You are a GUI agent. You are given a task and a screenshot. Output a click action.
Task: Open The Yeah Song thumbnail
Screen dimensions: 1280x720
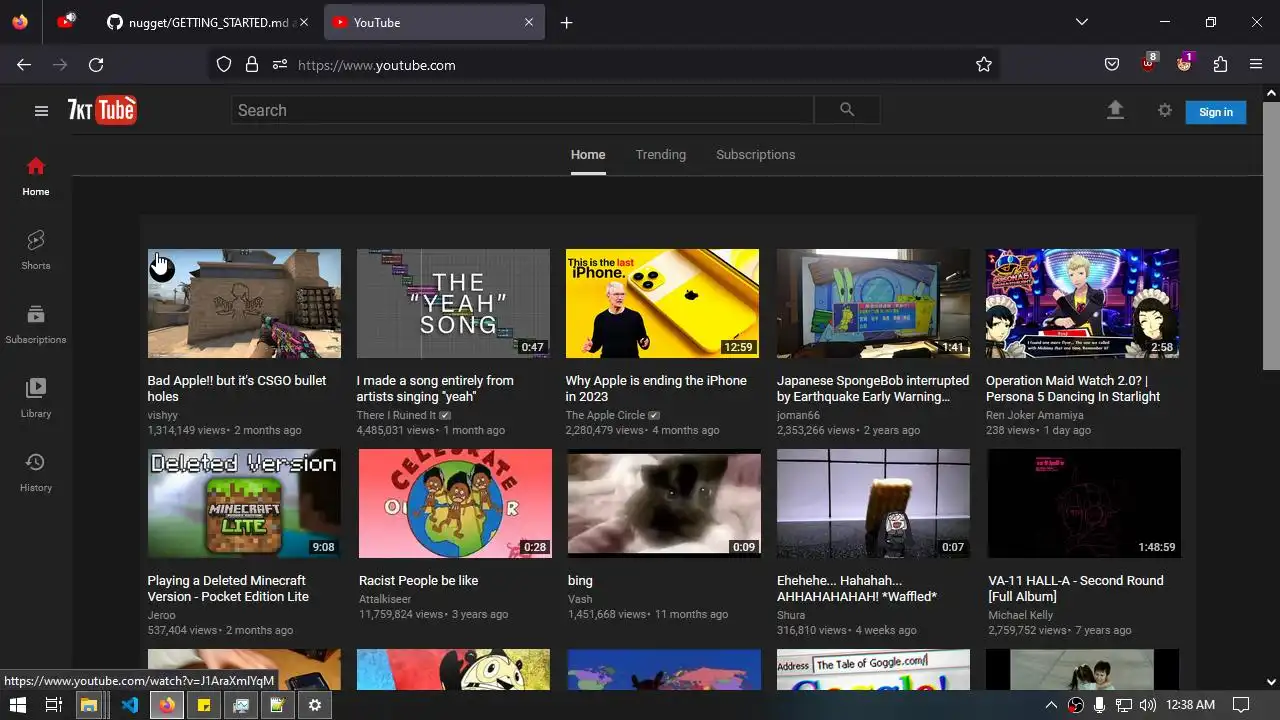tap(453, 303)
